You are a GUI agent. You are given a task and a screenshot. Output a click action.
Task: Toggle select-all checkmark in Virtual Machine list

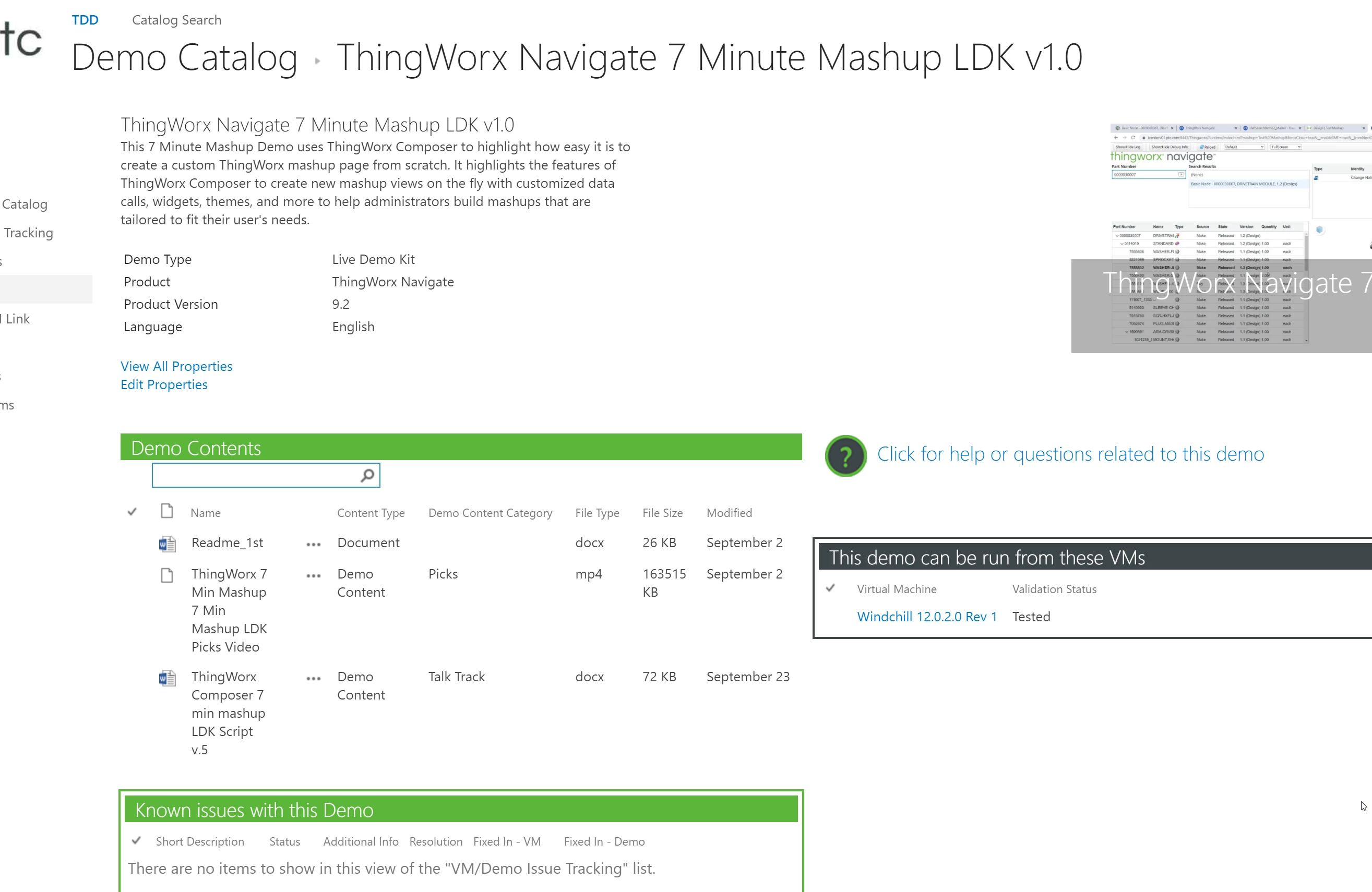point(830,588)
